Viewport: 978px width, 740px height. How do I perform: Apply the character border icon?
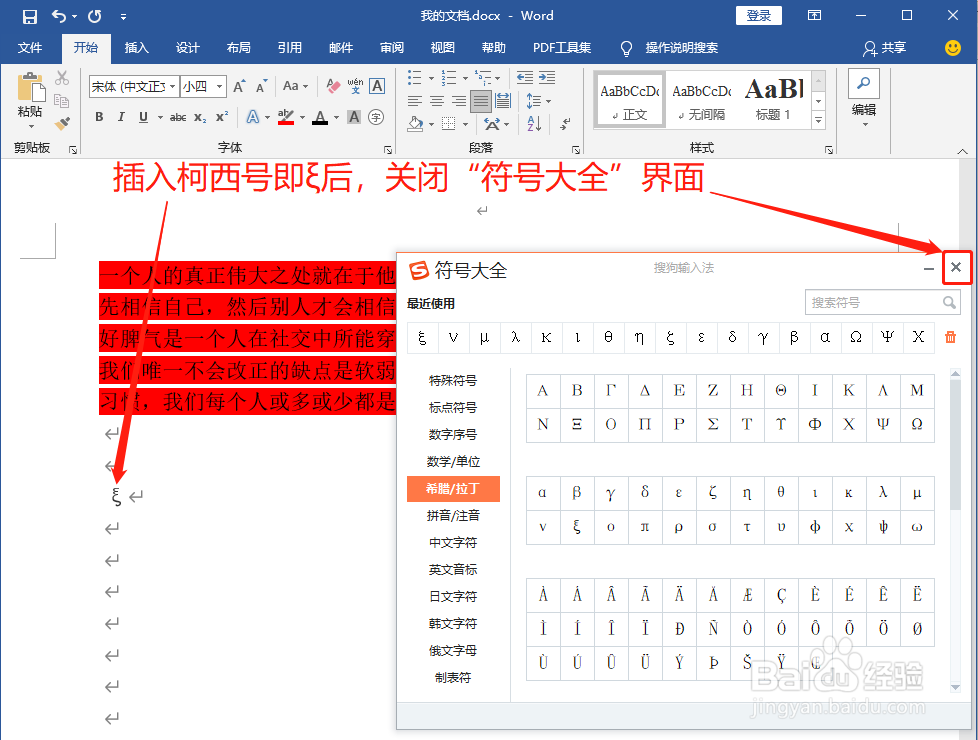coord(377,86)
